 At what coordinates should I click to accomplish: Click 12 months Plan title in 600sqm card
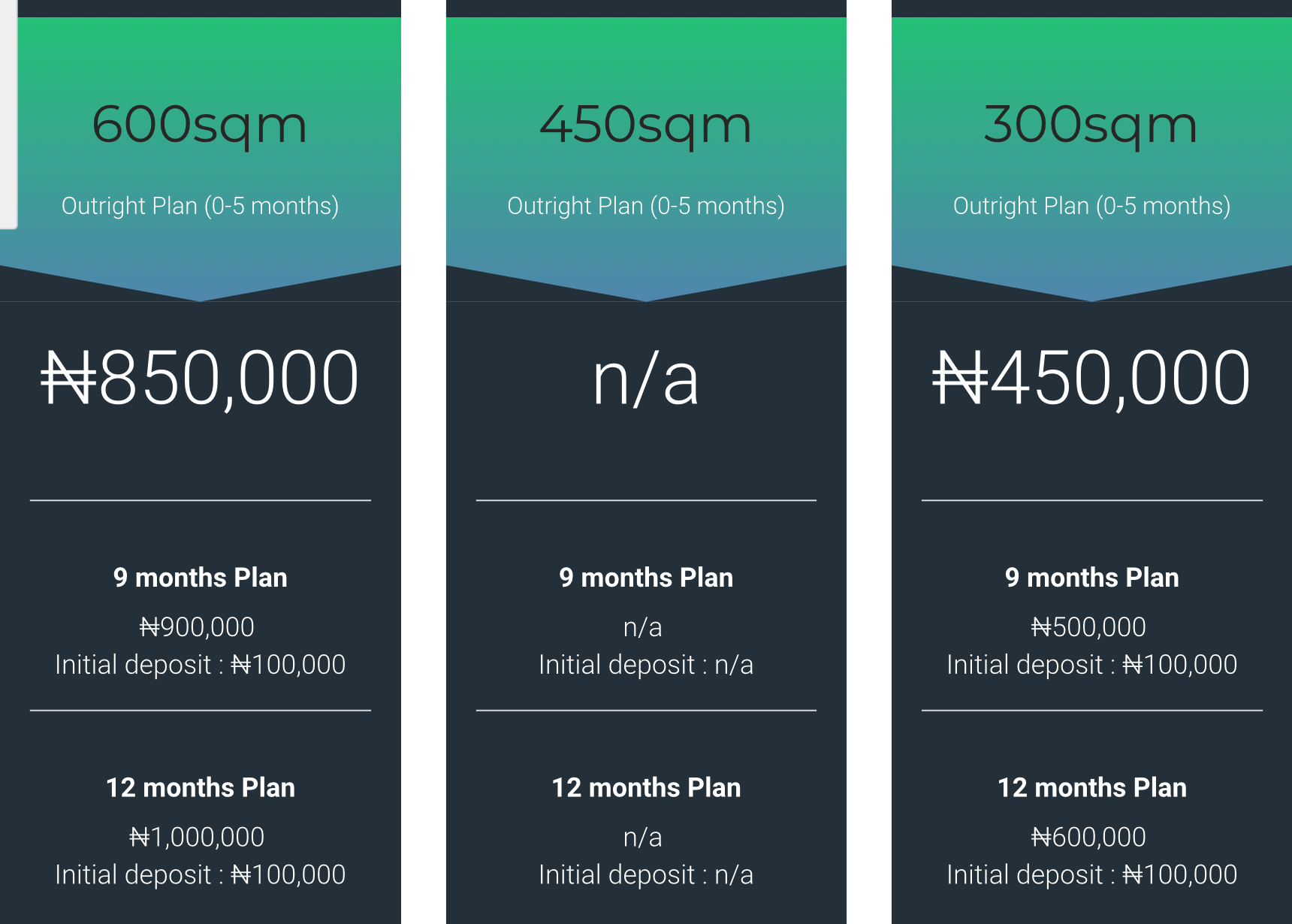pos(200,788)
